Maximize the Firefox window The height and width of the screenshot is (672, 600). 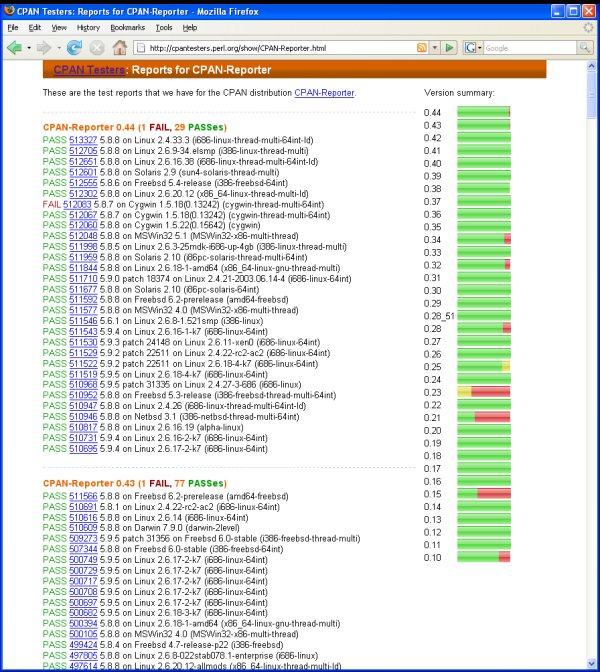573,11
